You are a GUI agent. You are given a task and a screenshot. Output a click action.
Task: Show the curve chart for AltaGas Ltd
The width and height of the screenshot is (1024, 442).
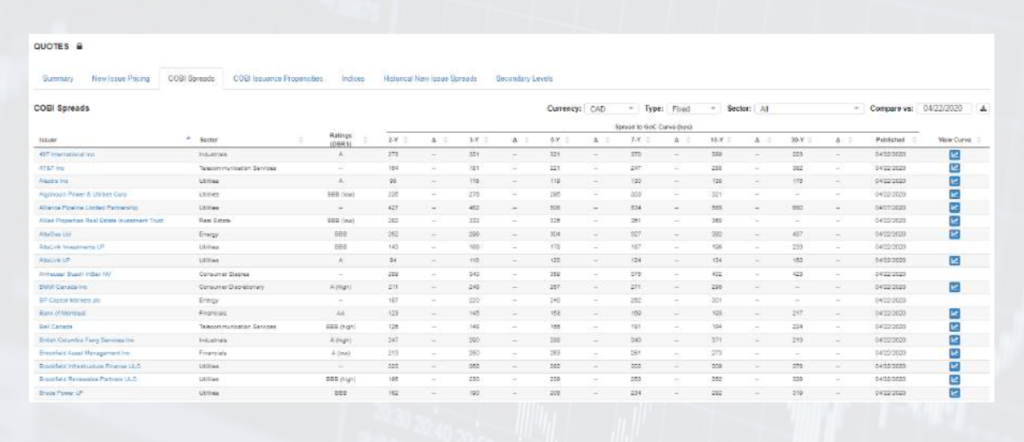[x=954, y=234]
